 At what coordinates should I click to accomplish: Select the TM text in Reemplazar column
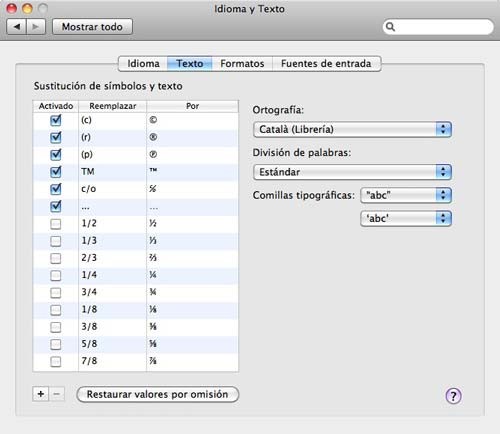point(88,172)
